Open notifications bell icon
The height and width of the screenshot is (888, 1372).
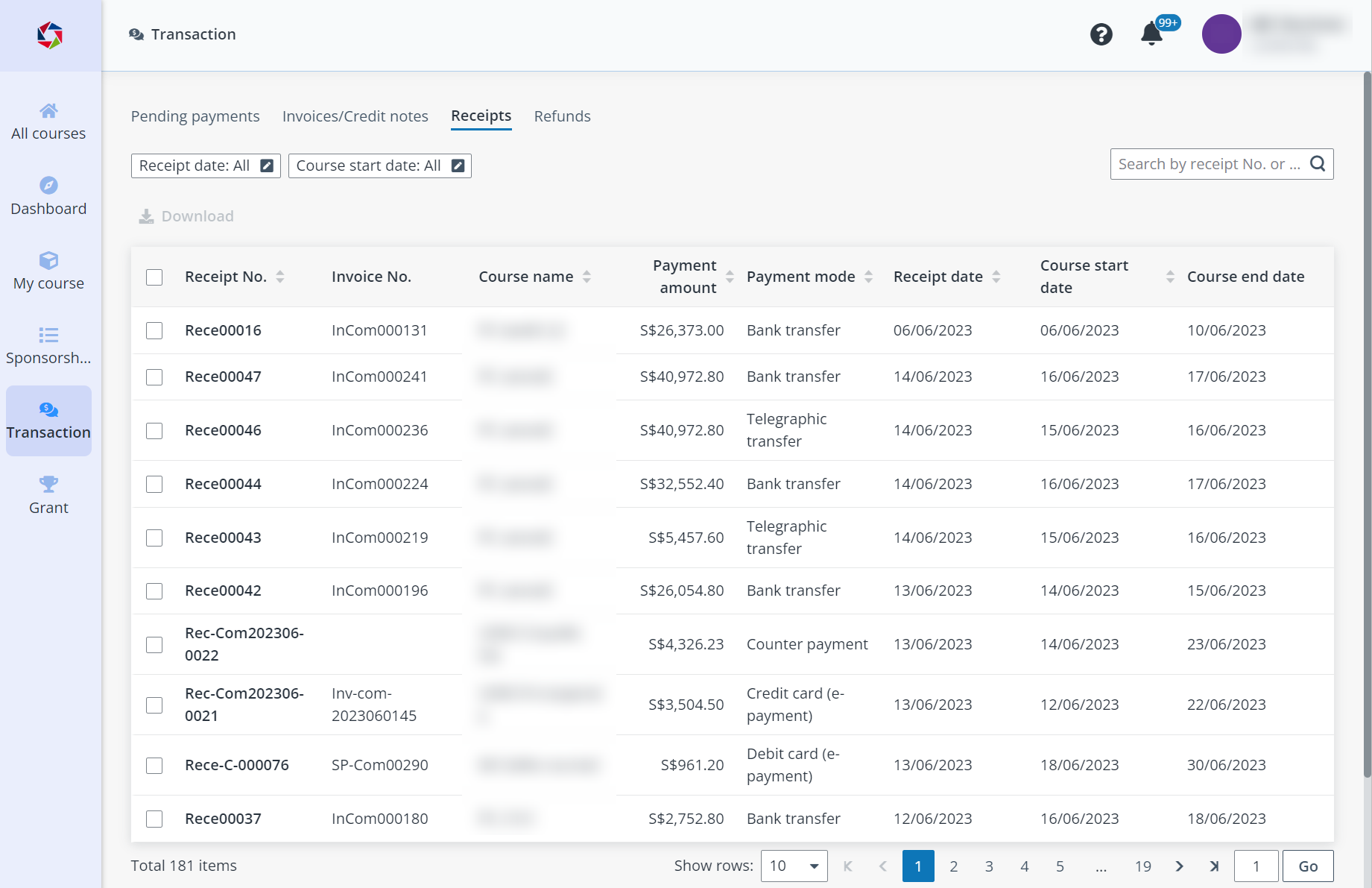[x=1151, y=34]
